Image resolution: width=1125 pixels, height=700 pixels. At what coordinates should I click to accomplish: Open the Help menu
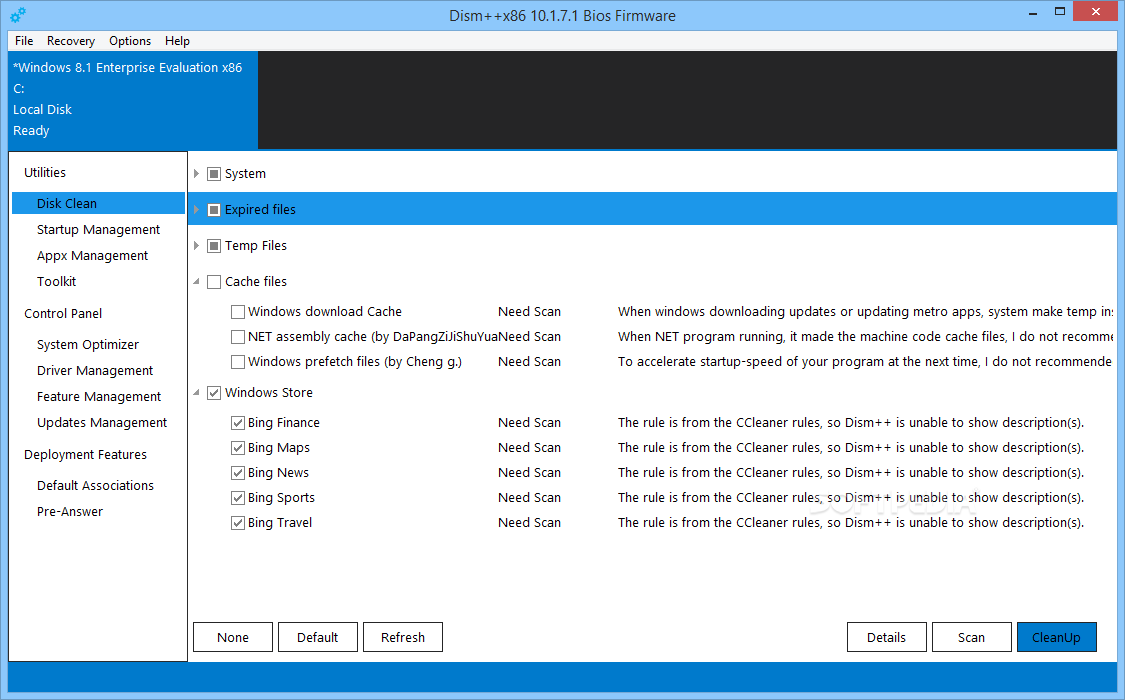(177, 41)
